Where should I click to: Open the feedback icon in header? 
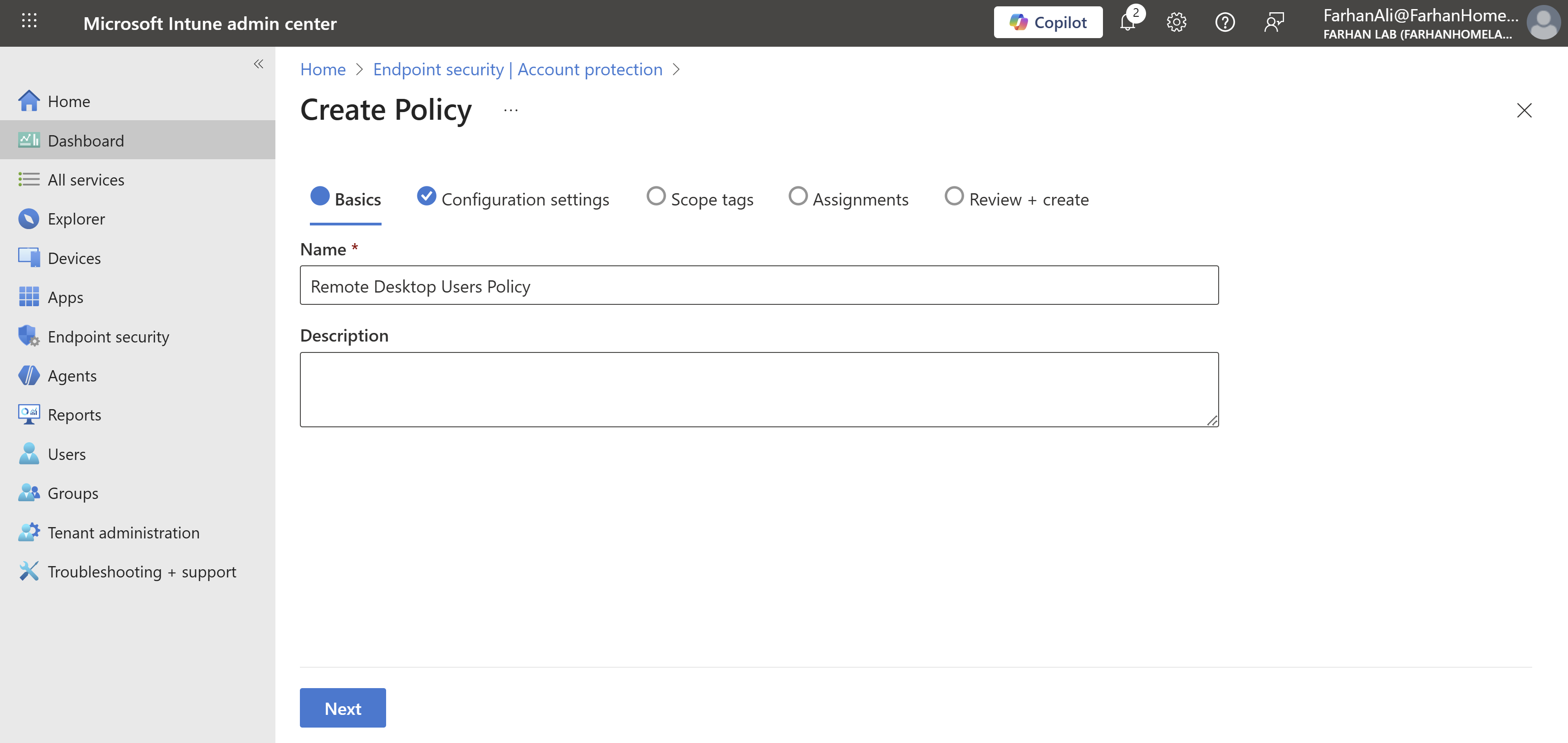pos(1274,23)
